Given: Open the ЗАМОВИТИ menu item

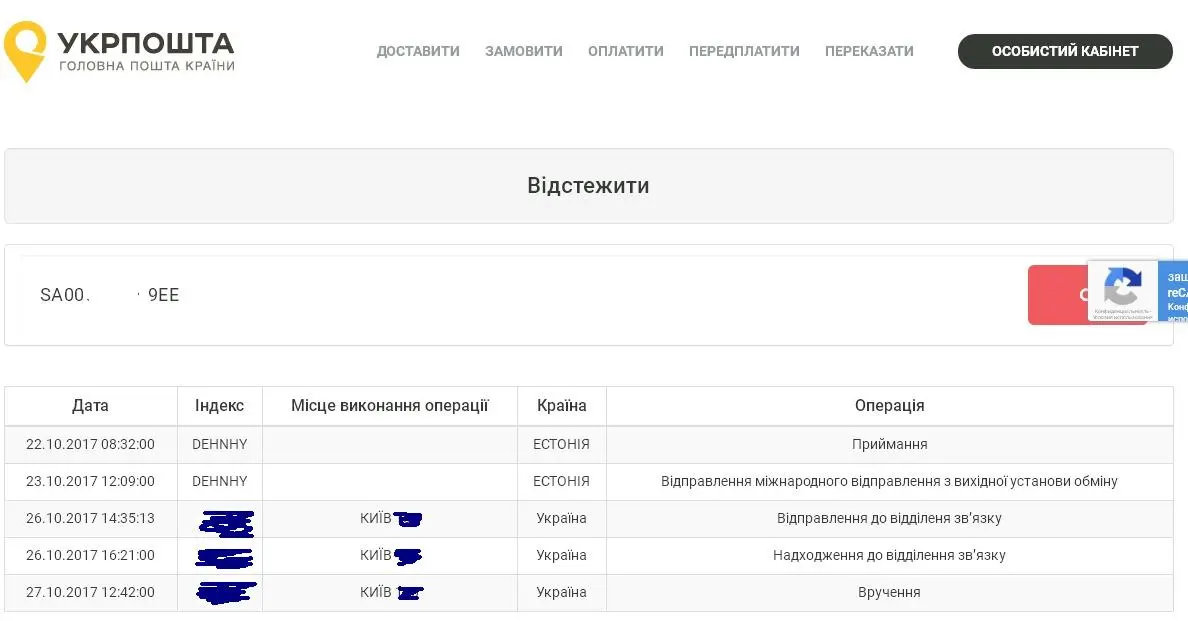Looking at the screenshot, I should 524,51.
